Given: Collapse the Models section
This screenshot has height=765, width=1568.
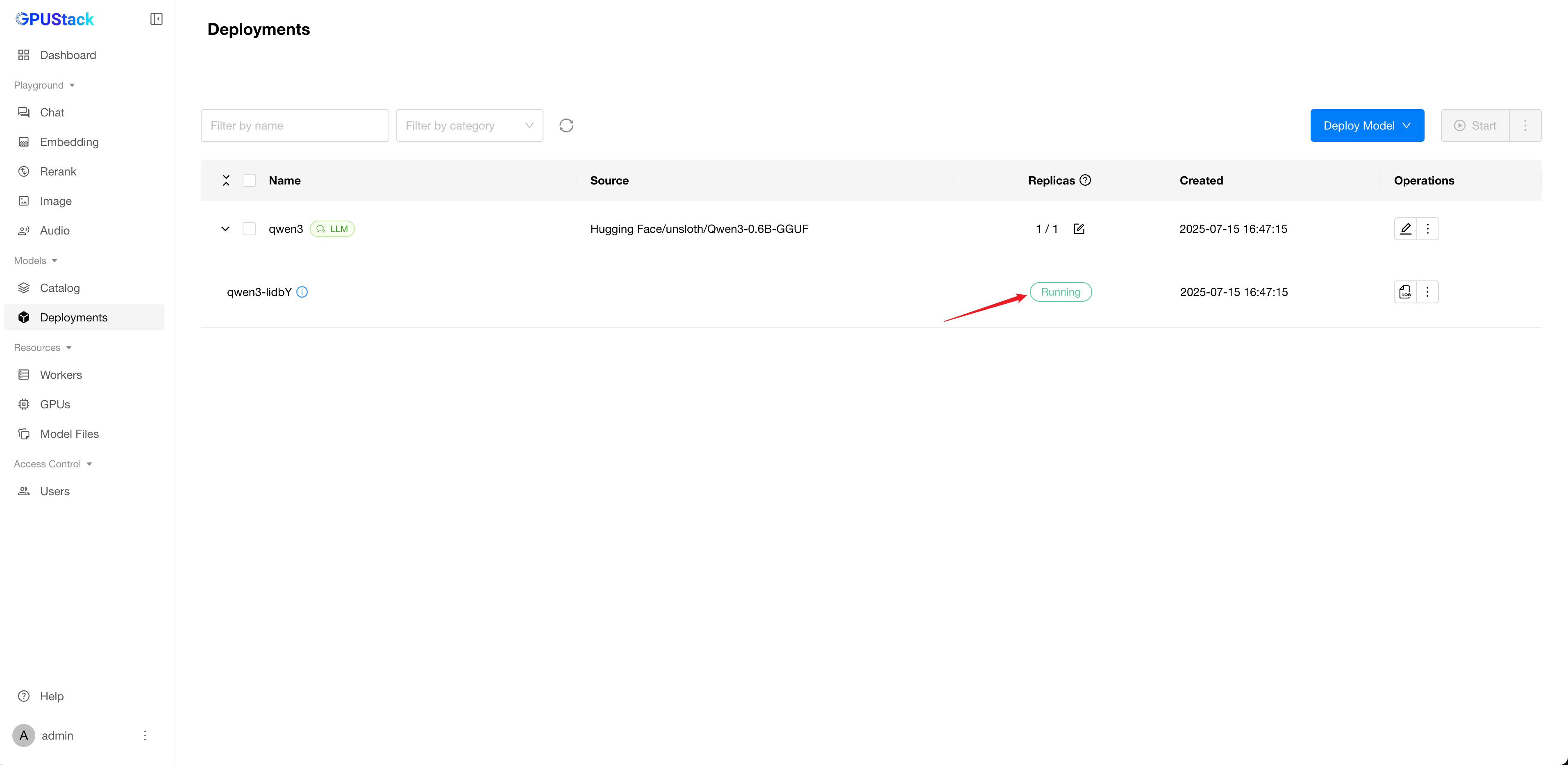Looking at the screenshot, I should pos(36,261).
